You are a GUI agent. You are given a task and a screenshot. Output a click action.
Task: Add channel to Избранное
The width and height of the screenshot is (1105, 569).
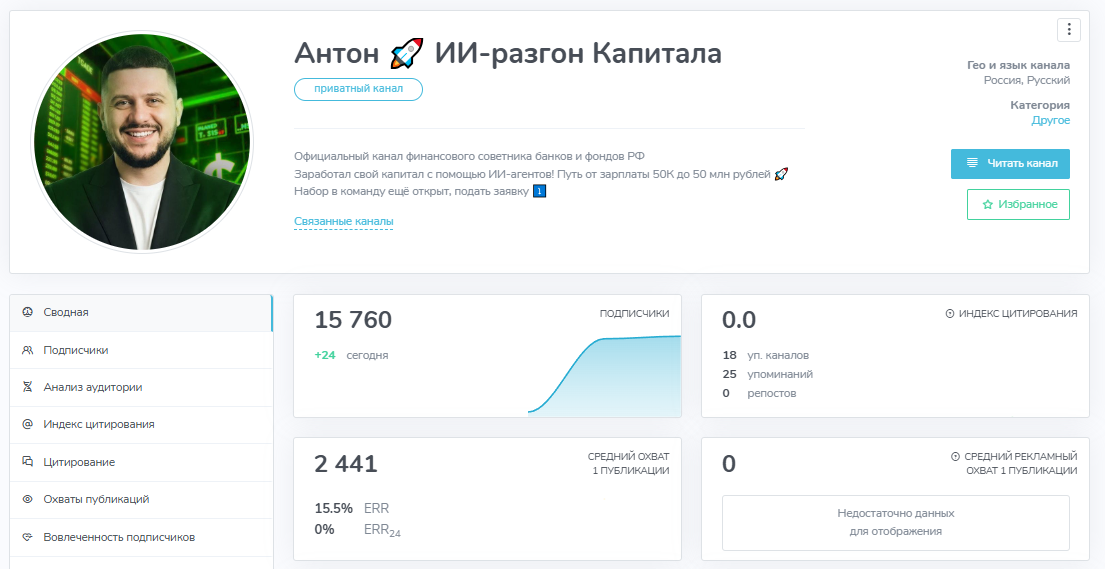pyautogui.click(x=1018, y=204)
